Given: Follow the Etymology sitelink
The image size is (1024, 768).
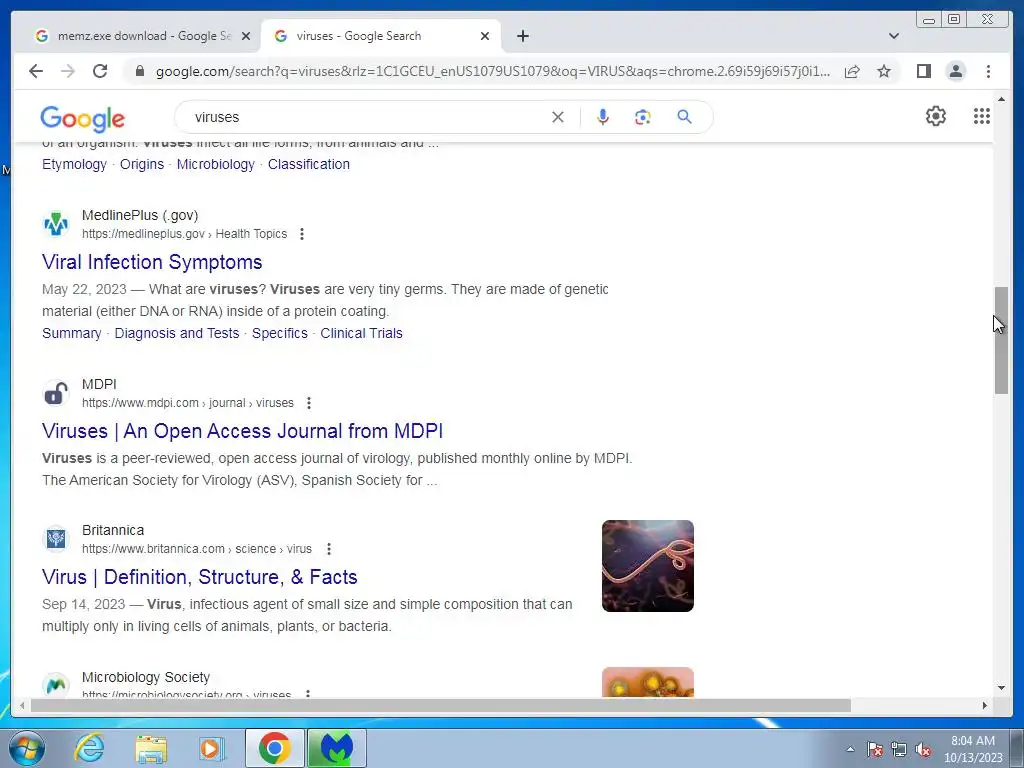Looking at the screenshot, I should coord(74,165).
